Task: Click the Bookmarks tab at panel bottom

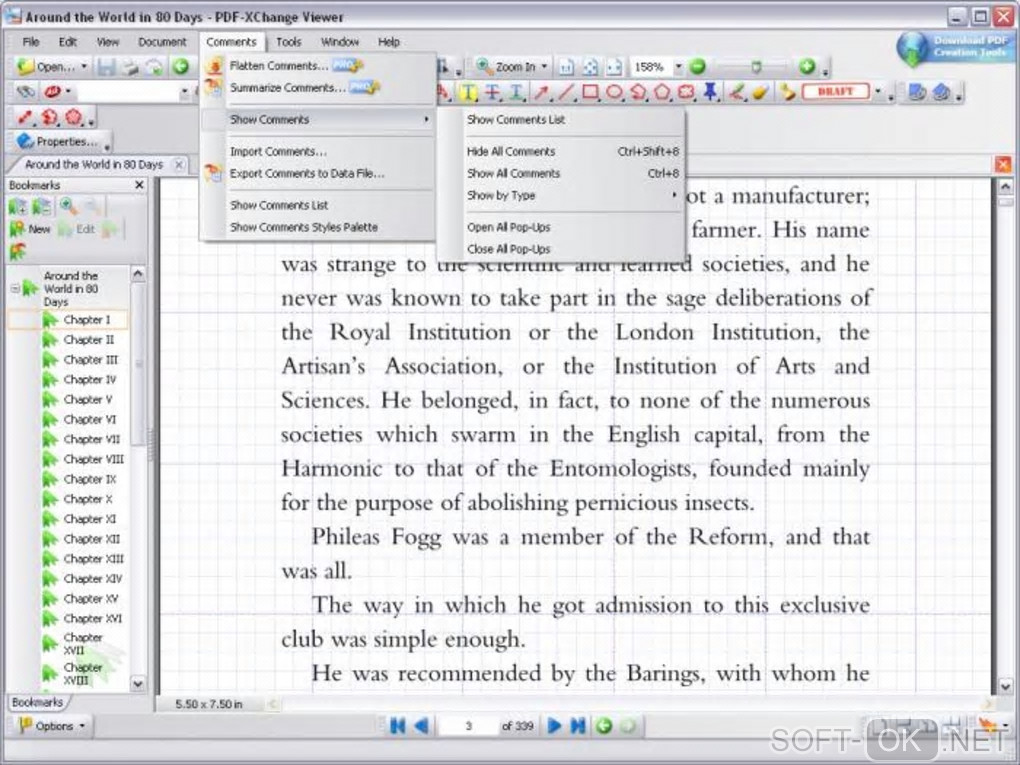Action: click(x=37, y=703)
